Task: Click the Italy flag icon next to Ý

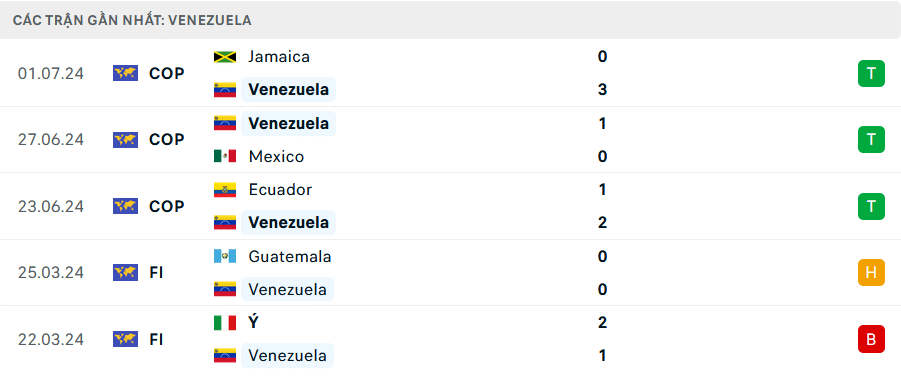Action: [x=225, y=323]
